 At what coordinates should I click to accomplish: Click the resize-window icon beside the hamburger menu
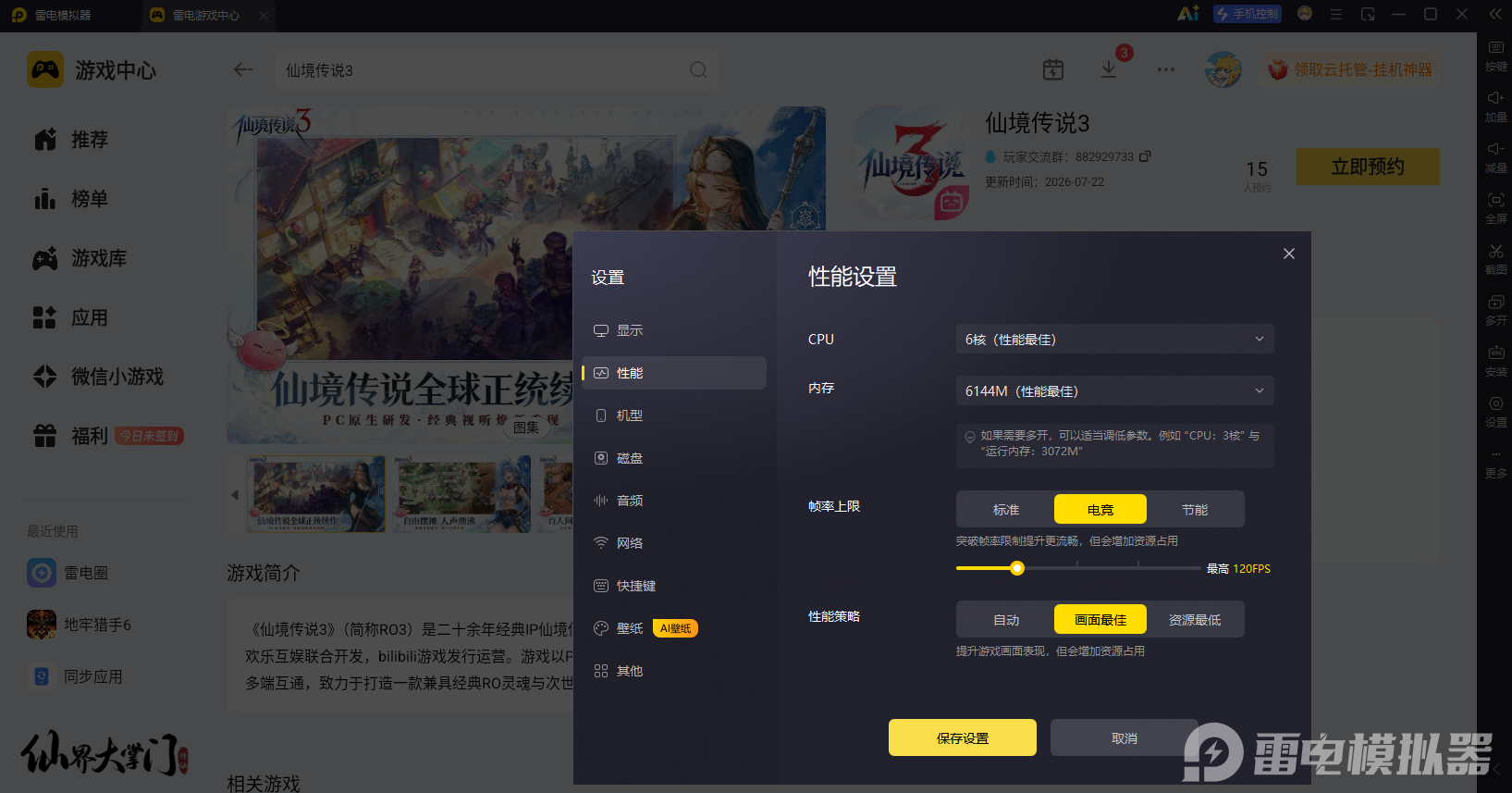click(1368, 14)
